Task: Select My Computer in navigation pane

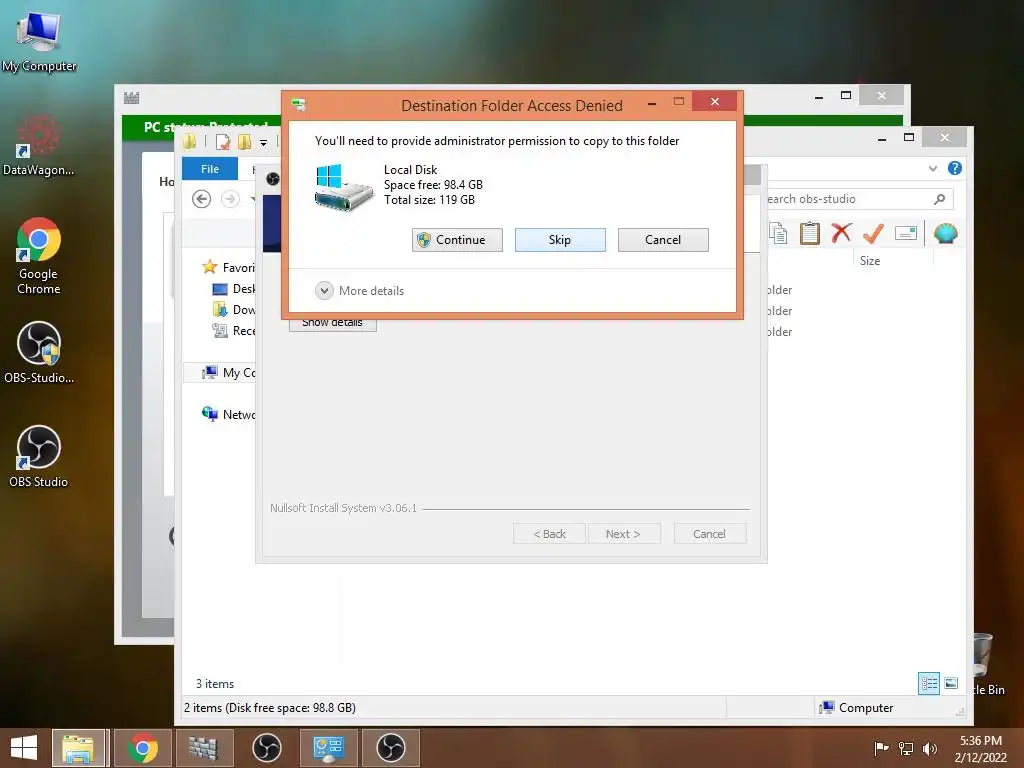Action: coord(229,372)
